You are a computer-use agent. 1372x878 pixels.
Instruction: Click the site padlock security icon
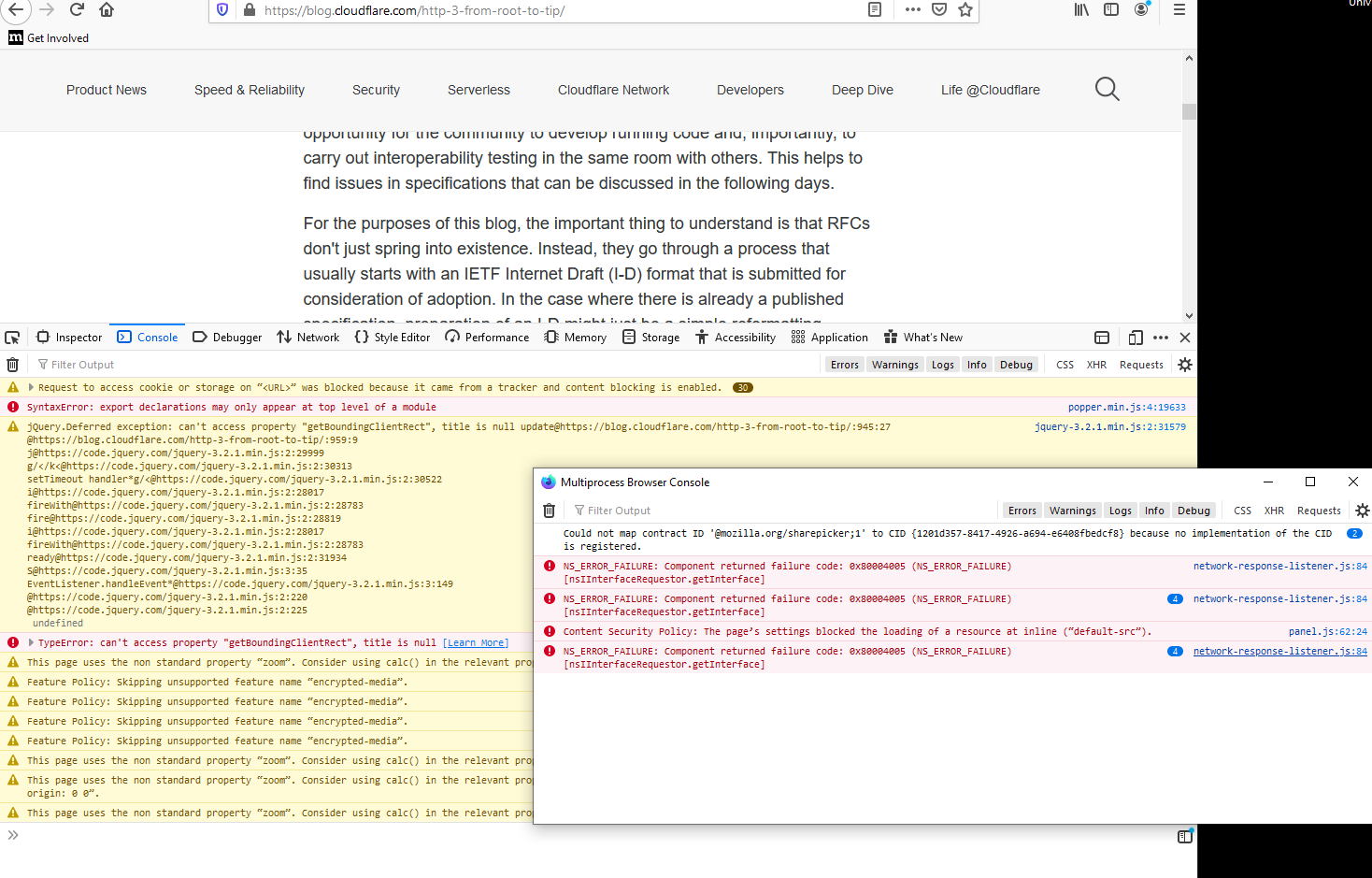point(249,9)
